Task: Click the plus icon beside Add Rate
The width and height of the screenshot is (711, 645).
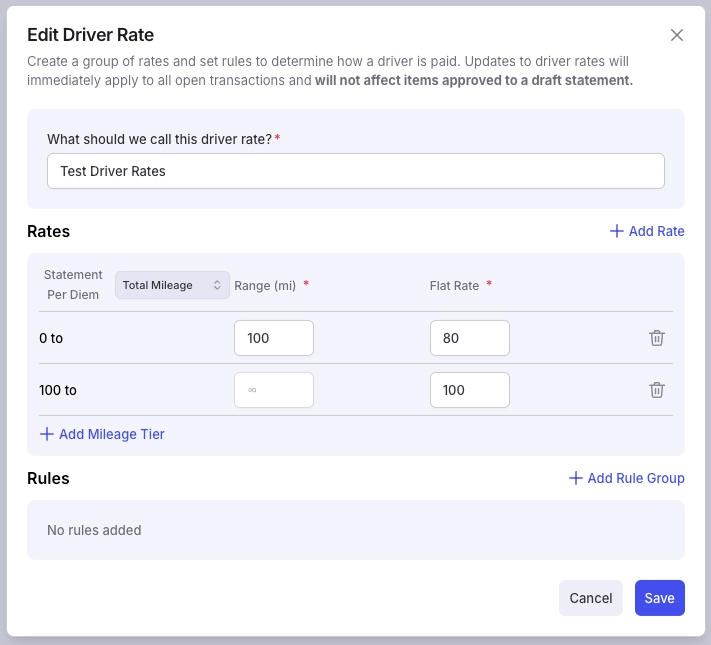Action: (617, 231)
